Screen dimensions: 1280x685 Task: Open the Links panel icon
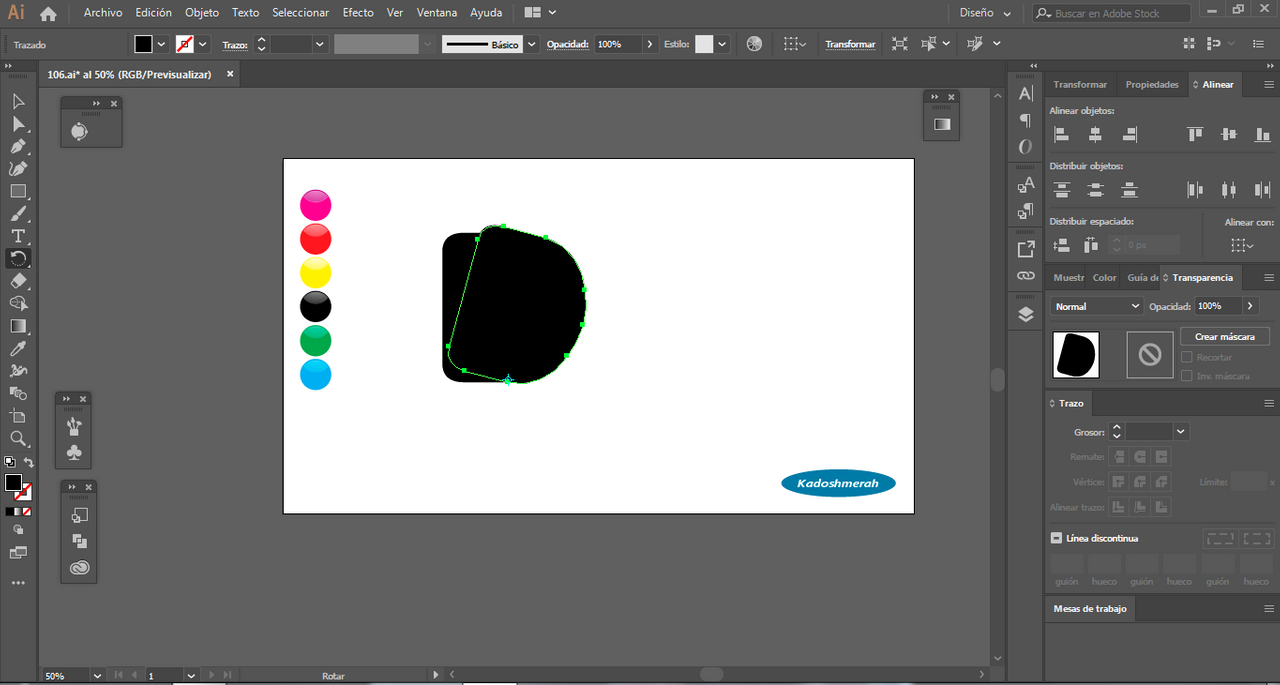1025,275
